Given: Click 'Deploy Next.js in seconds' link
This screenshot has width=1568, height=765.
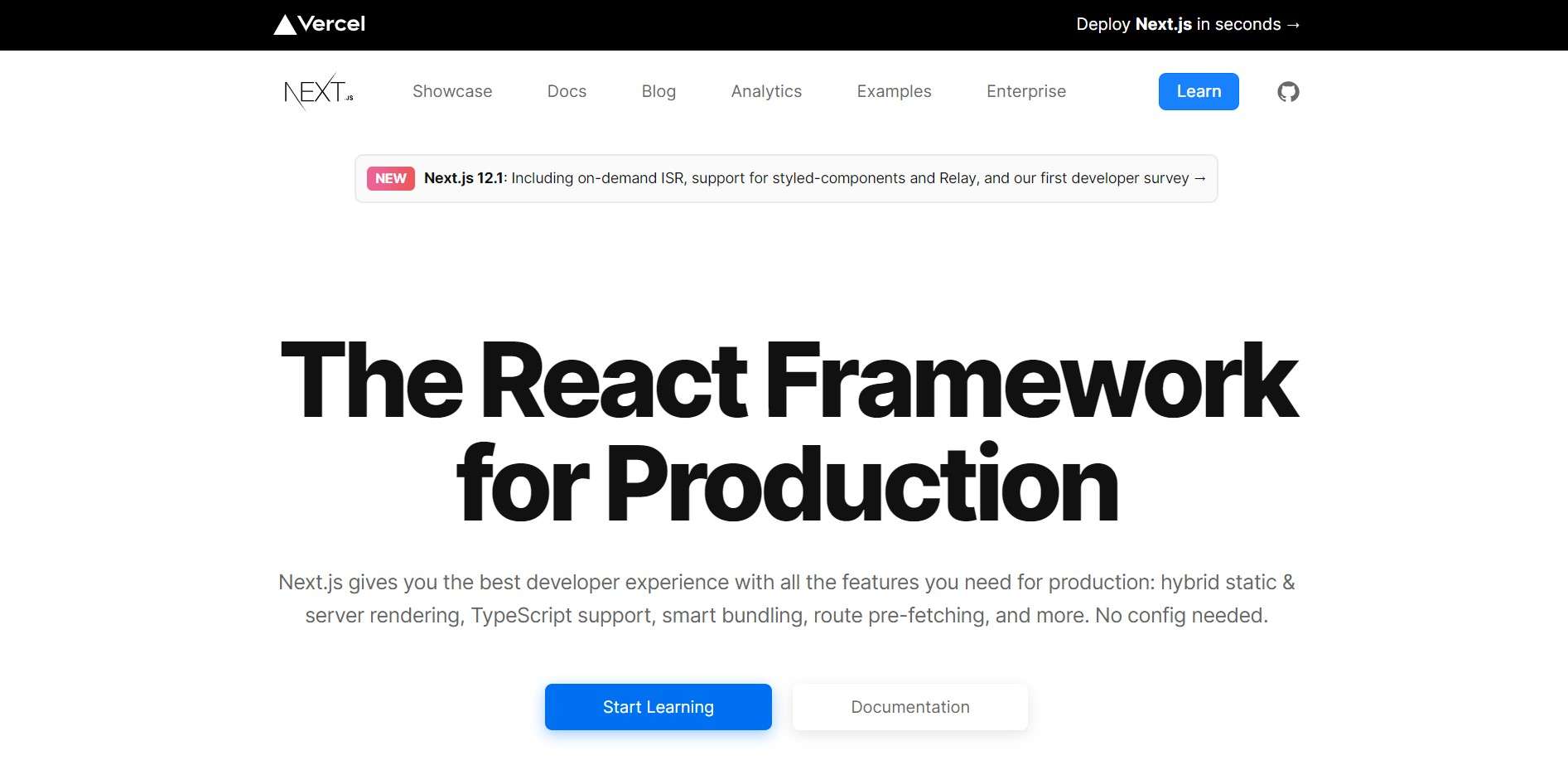Looking at the screenshot, I should pos(1177,25).
